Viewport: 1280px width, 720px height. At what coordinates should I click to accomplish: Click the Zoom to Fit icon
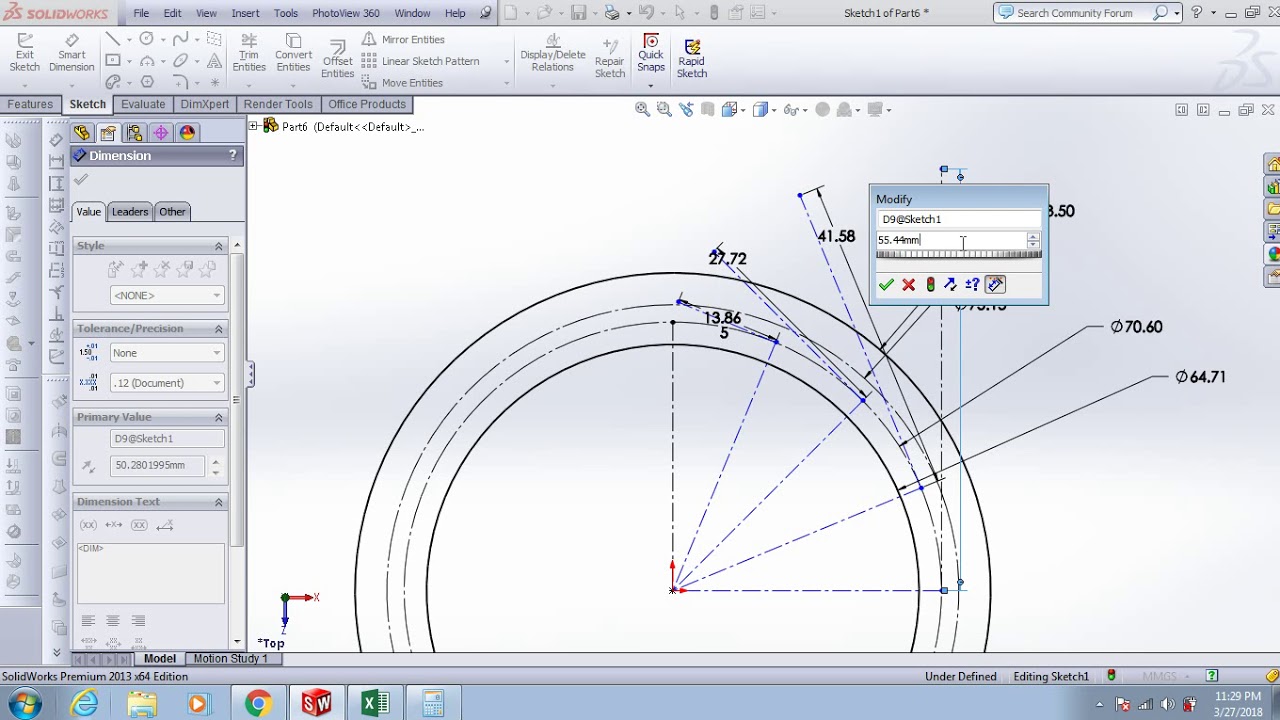click(643, 110)
